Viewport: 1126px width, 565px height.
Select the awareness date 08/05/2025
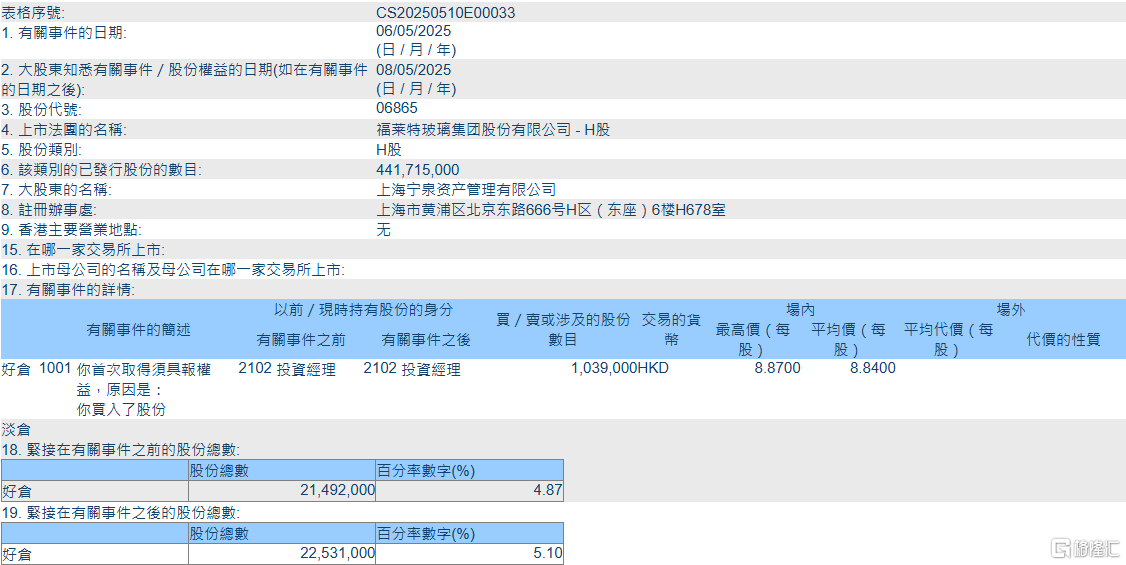tap(414, 70)
